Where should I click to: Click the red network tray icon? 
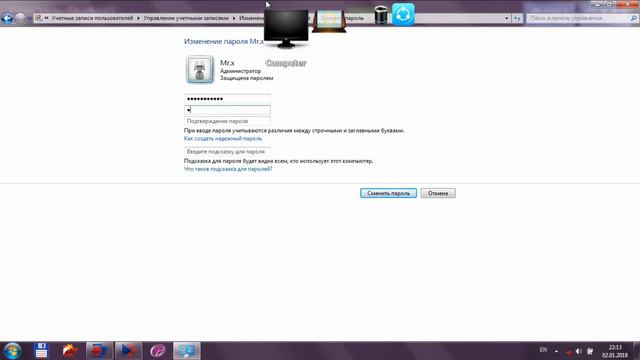[x=568, y=351]
